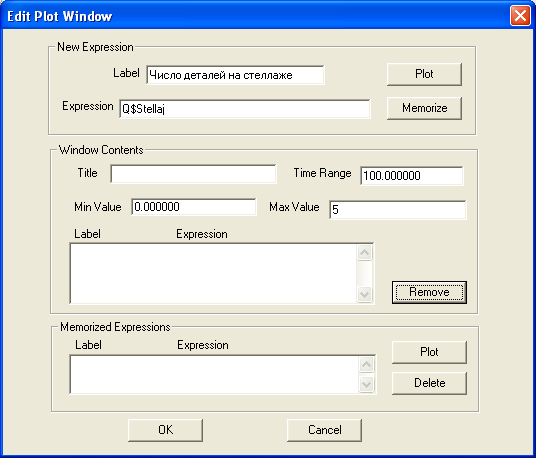Click the Plot button in New Expression
This screenshot has width=536, height=458.
coord(424,74)
